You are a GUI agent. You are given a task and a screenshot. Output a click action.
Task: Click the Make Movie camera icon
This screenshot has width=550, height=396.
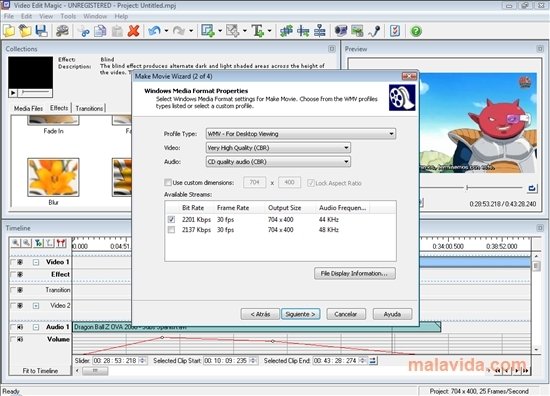pos(62,31)
